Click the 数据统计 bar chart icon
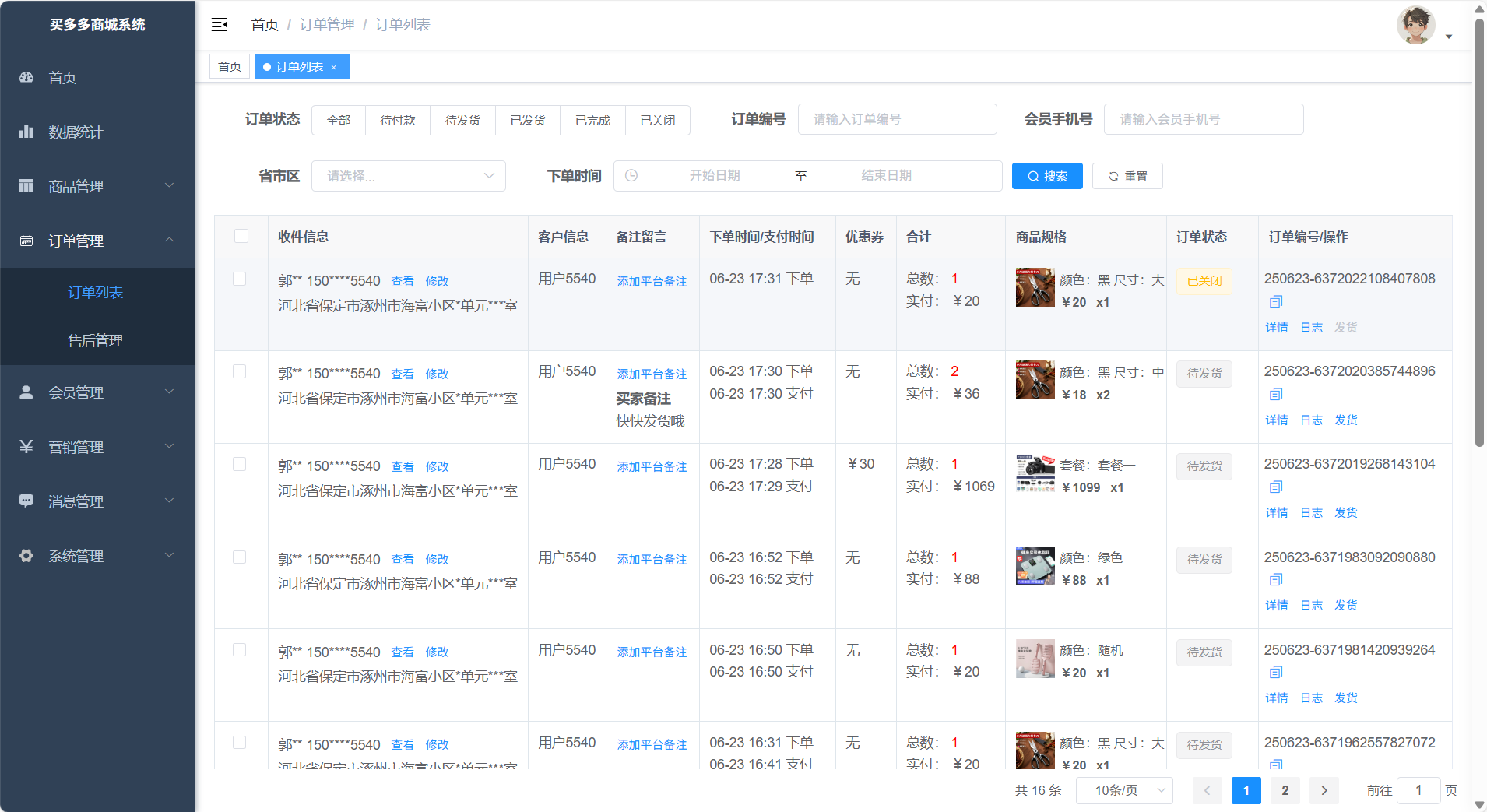This screenshot has width=1487, height=812. point(26,132)
